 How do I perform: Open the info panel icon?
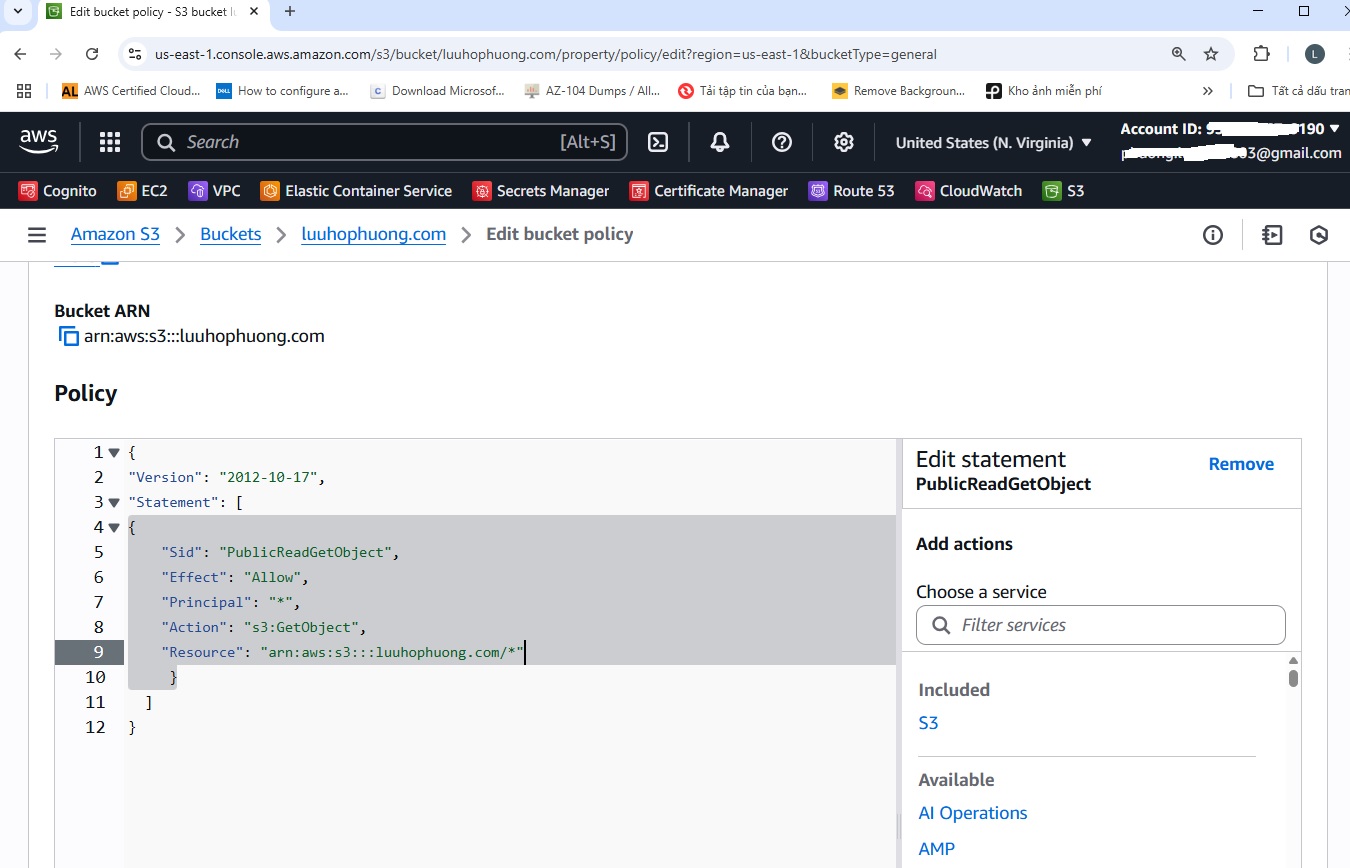1213,235
